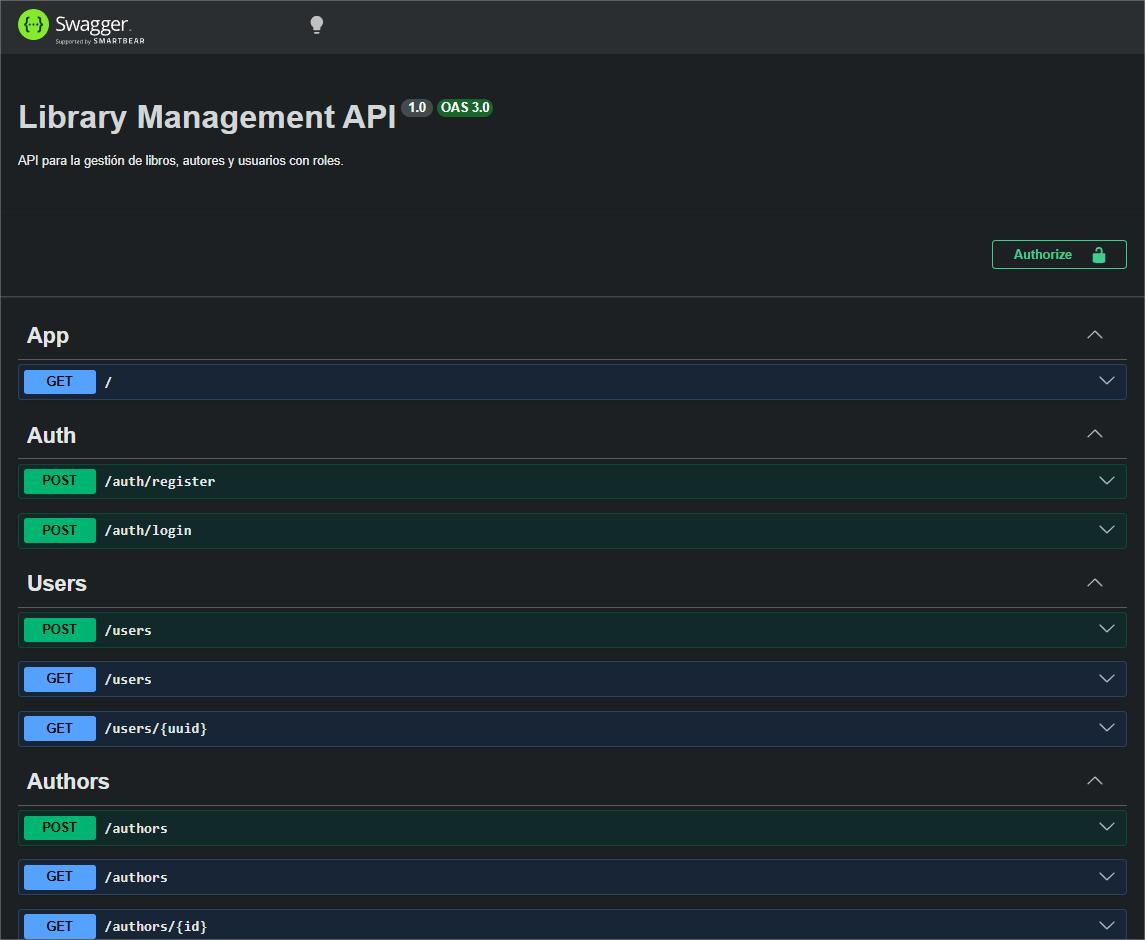Expand the POST /auth/login arrow
The width and height of the screenshot is (1145, 940).
(x=1106, y=530)
